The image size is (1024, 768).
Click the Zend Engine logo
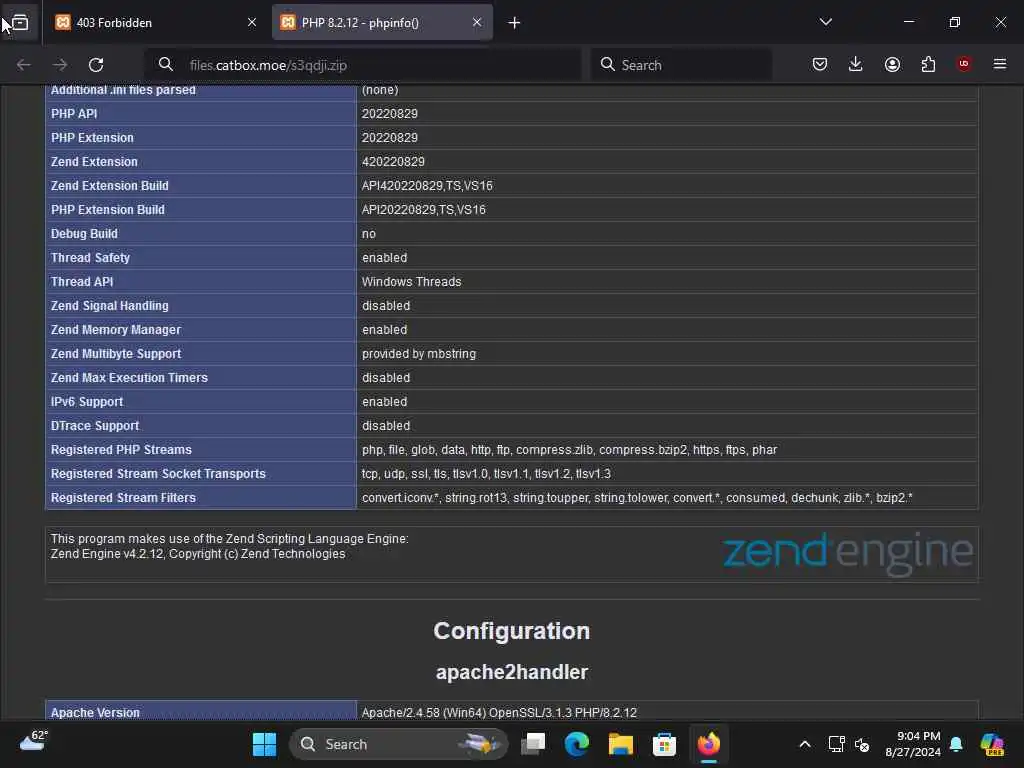[848, 552]
